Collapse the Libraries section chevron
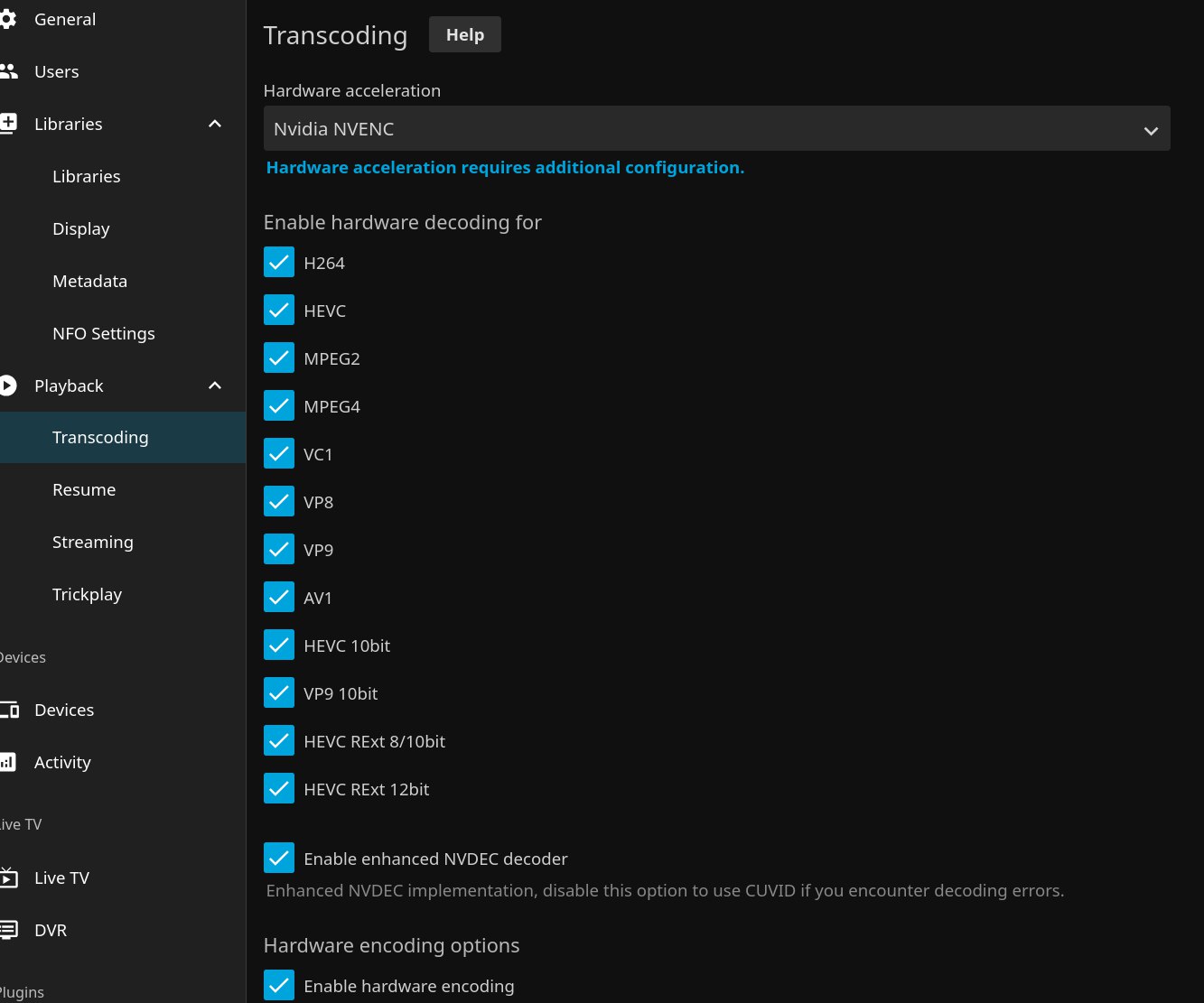1204x1003 pixels. coord(215,124)
